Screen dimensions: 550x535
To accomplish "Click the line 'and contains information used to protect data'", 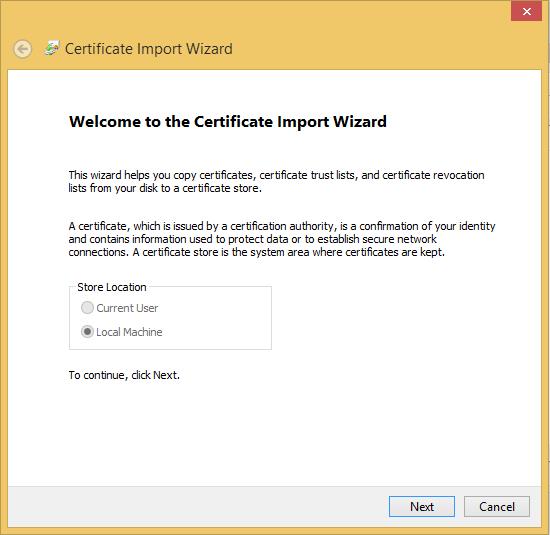I will pos(253,239).
